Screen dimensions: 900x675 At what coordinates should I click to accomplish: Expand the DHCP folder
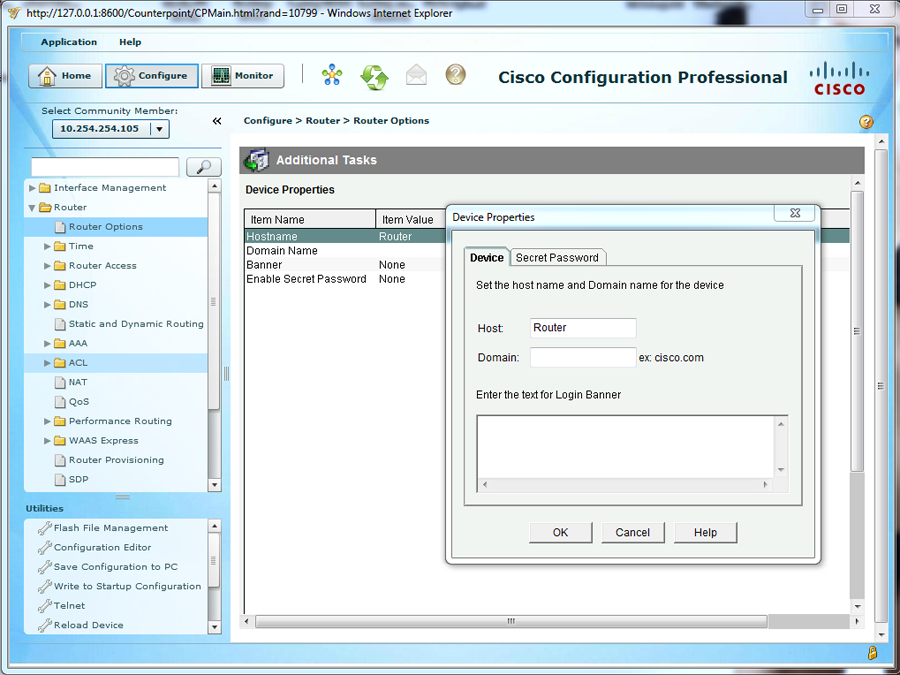pyautogui.click(x=47, y=285)
